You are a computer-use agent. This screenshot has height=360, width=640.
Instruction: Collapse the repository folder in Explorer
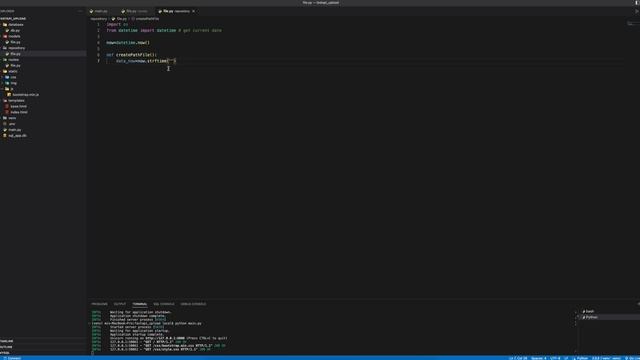pos(16,48)
